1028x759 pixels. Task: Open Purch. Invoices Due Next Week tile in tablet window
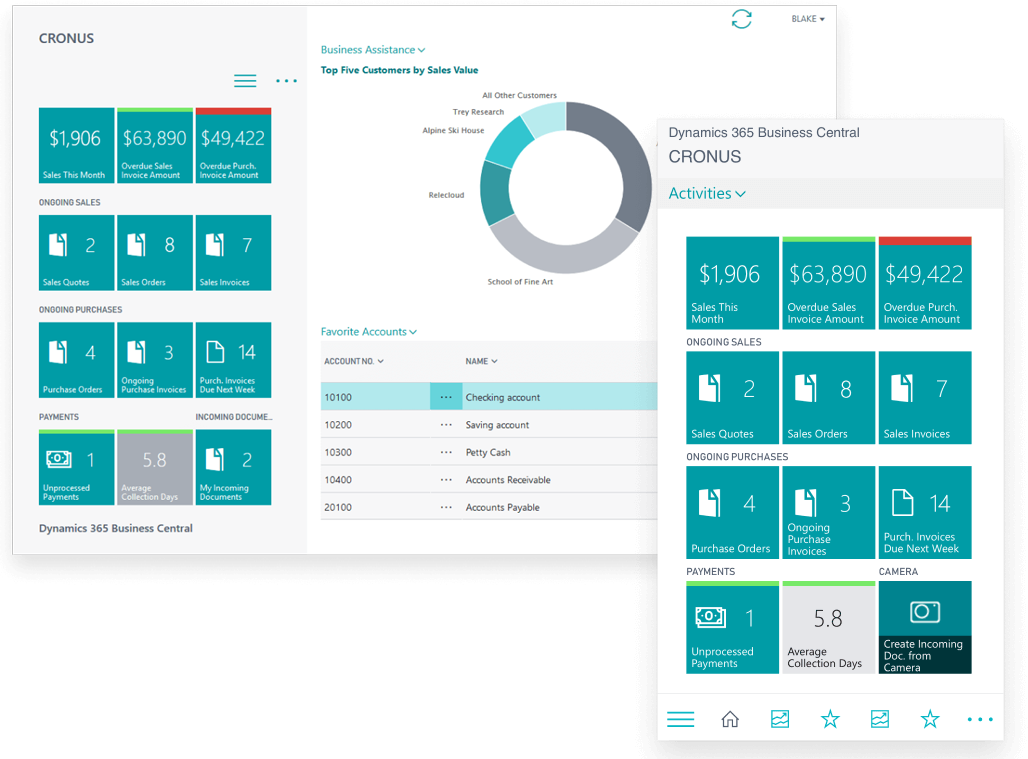pyautogui.click(x=233, y=360)
